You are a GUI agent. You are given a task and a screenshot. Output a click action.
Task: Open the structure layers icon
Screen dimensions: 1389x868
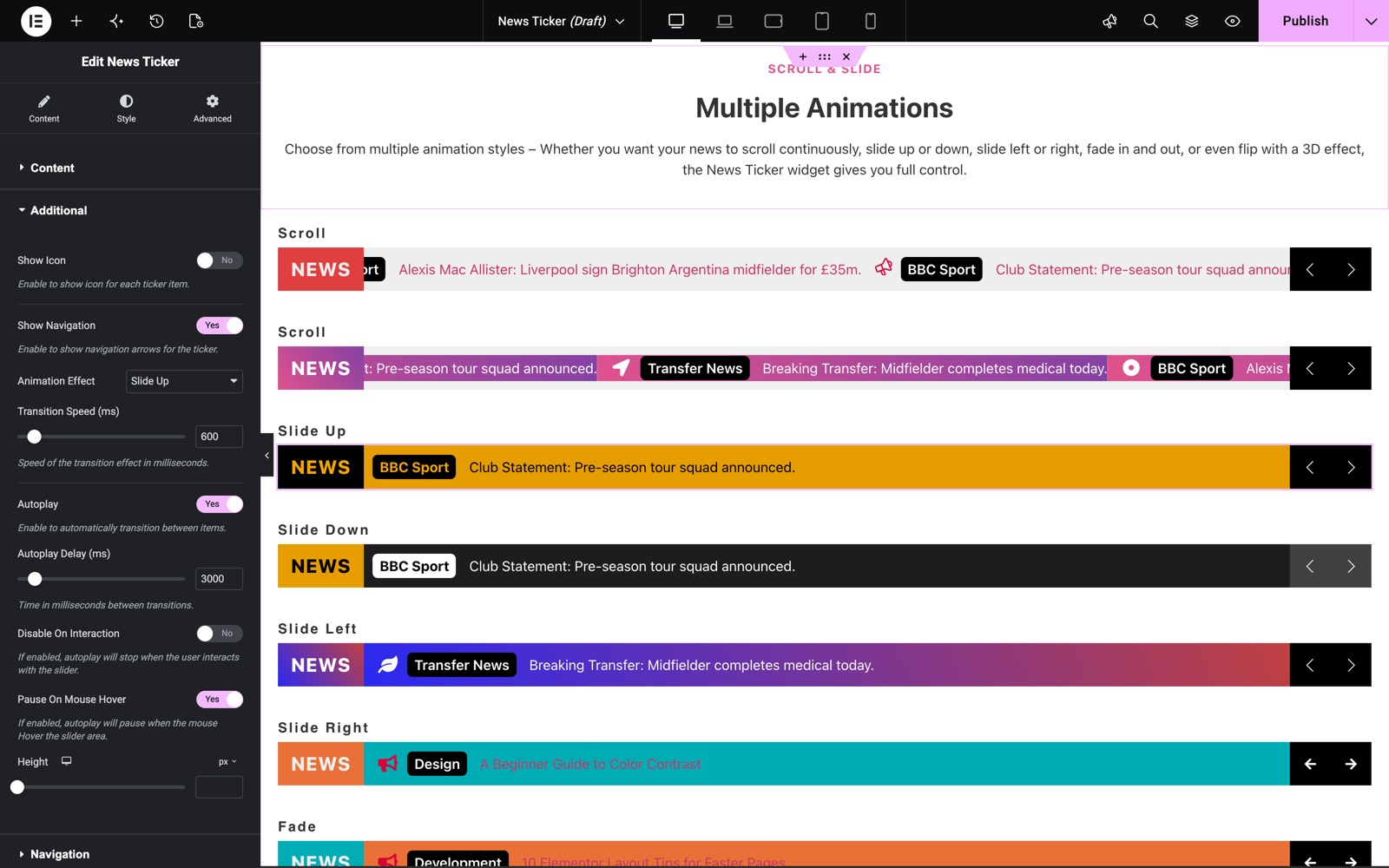click(1191, 21)
